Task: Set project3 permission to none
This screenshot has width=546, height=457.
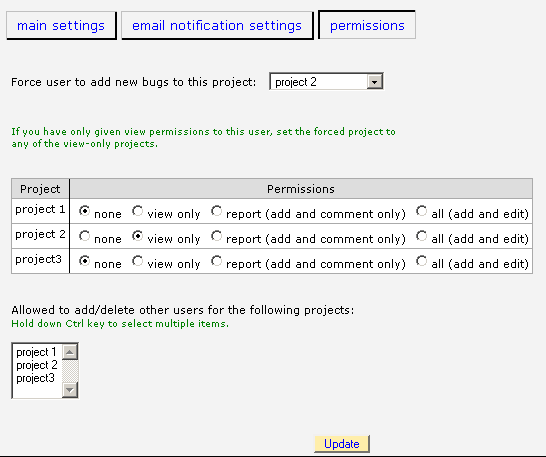Action: pyautogui.click(x=84, y=261)
